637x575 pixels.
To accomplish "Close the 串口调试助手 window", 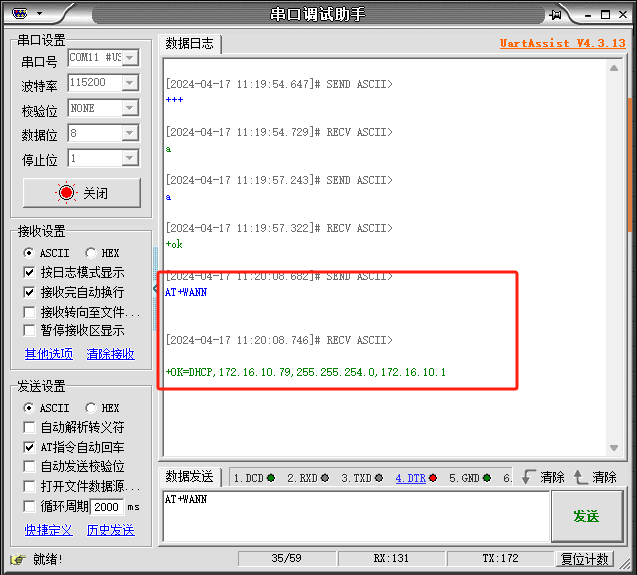I will tap(623, 15).
